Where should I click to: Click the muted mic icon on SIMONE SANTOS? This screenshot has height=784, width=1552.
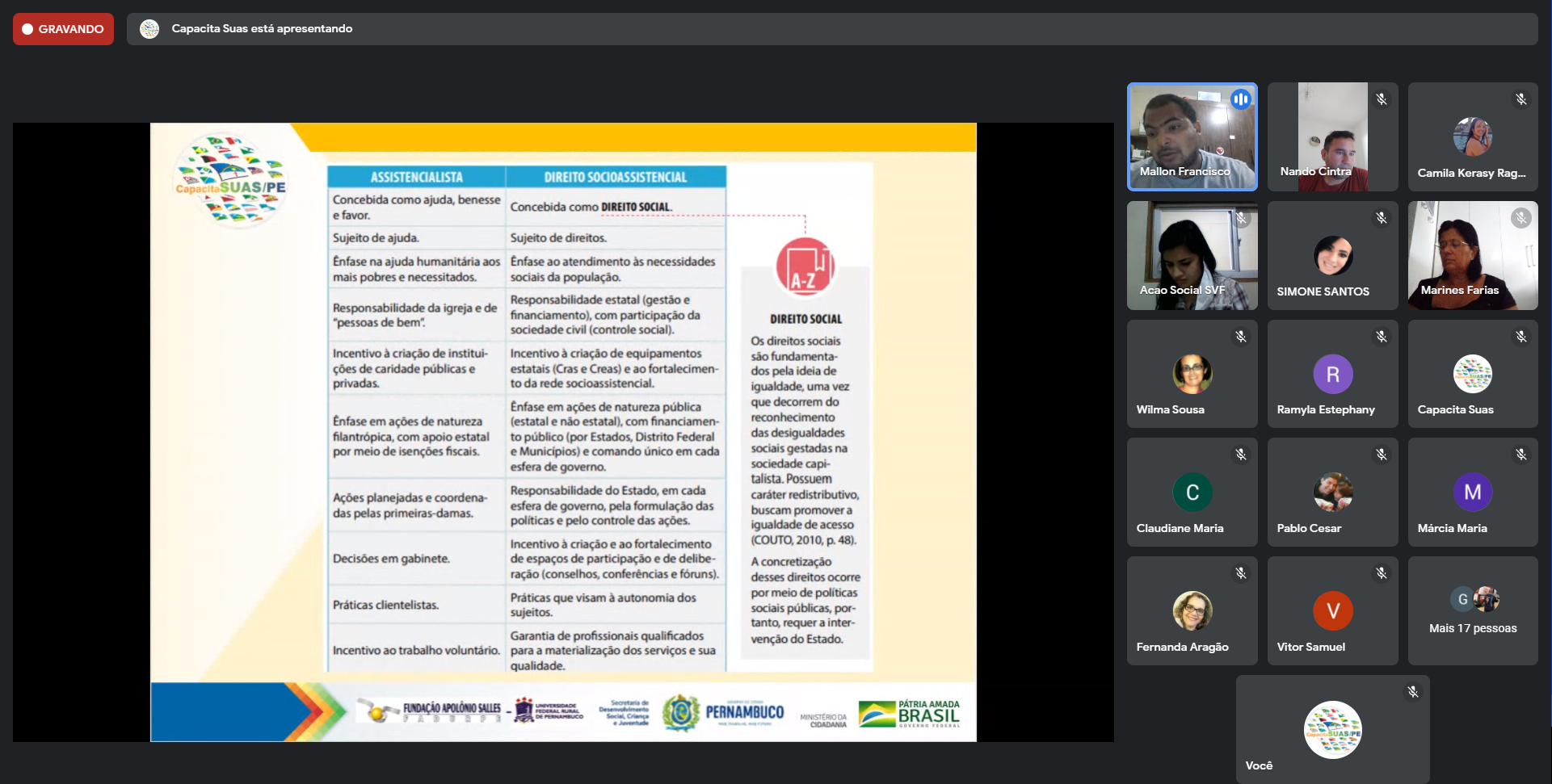pyautogui.click(x=1382, y=218)
